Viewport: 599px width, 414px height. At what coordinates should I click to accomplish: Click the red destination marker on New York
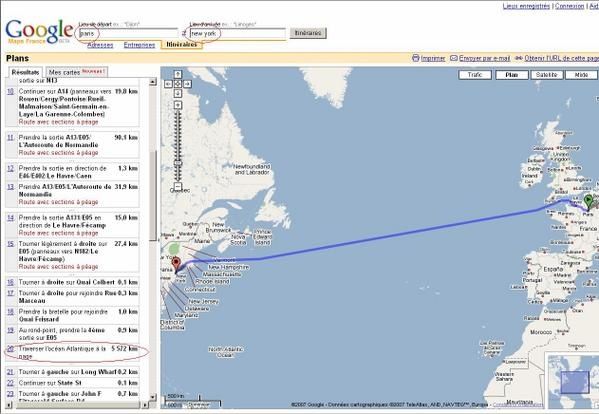click(176, 264)
